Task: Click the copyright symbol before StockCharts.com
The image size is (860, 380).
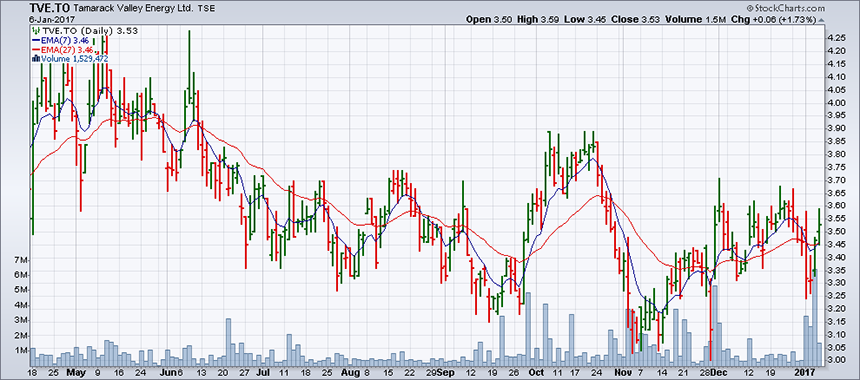Action: click(x=750, y=9)
